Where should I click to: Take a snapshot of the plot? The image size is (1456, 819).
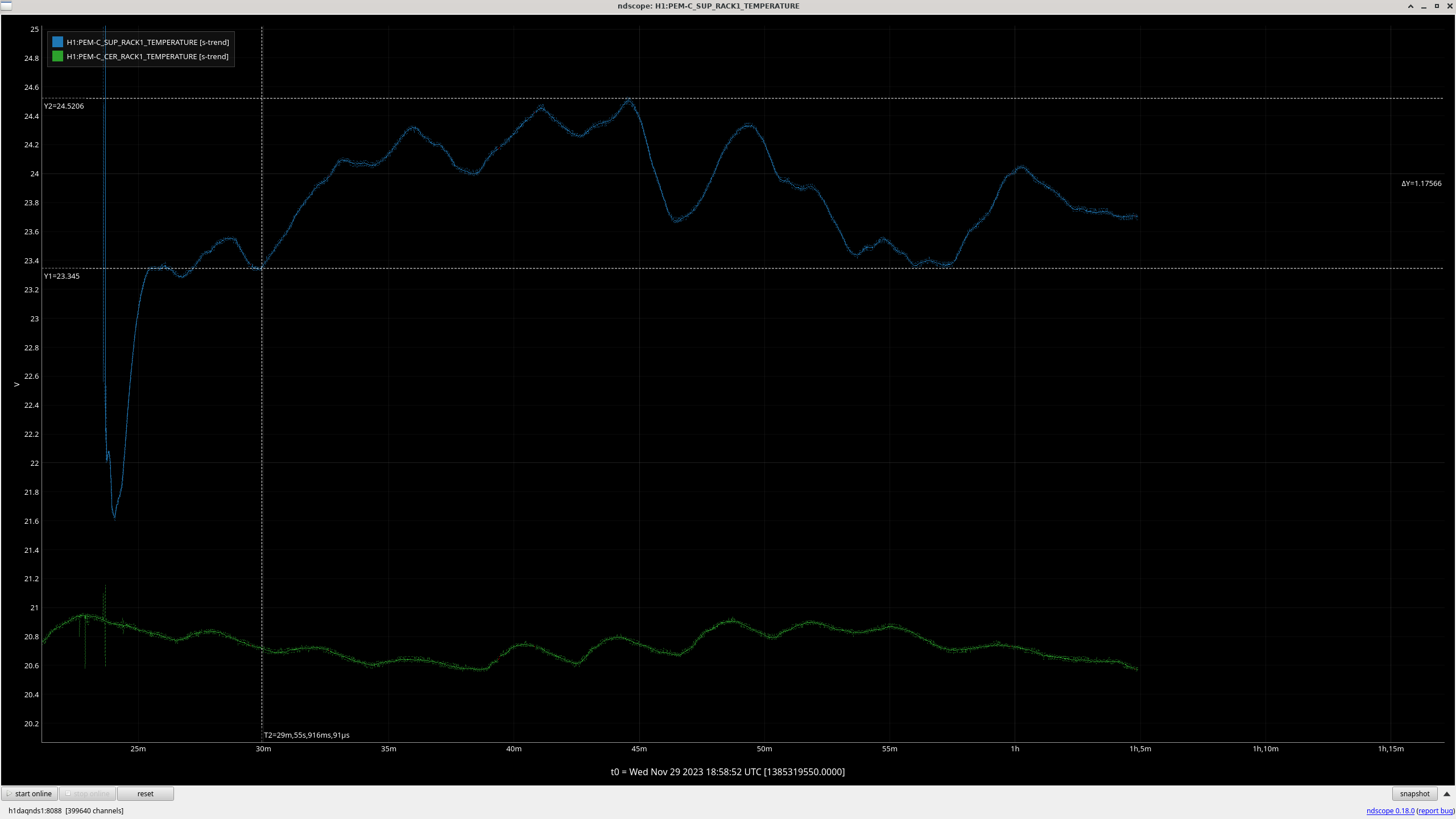(1414, 793)
